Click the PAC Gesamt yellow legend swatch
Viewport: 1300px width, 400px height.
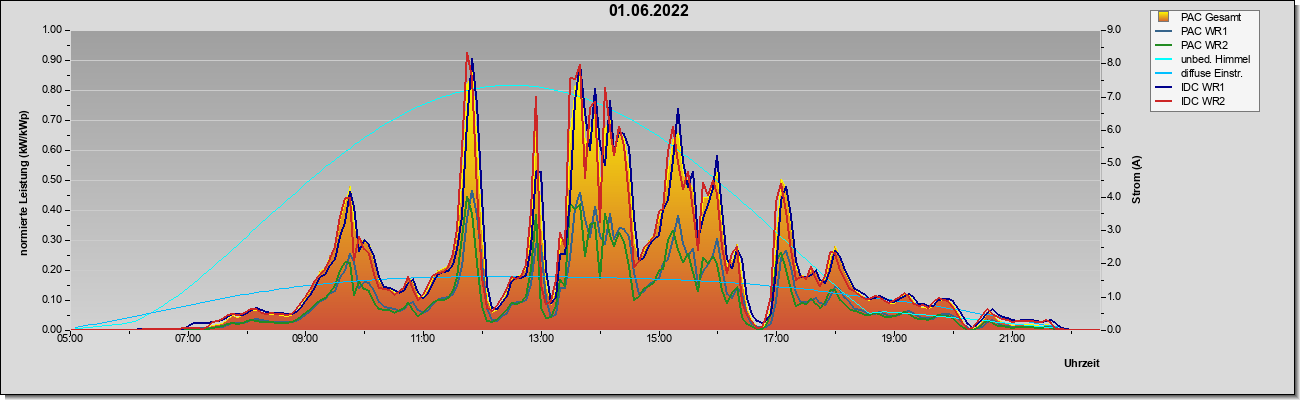tap(1164, 17)
